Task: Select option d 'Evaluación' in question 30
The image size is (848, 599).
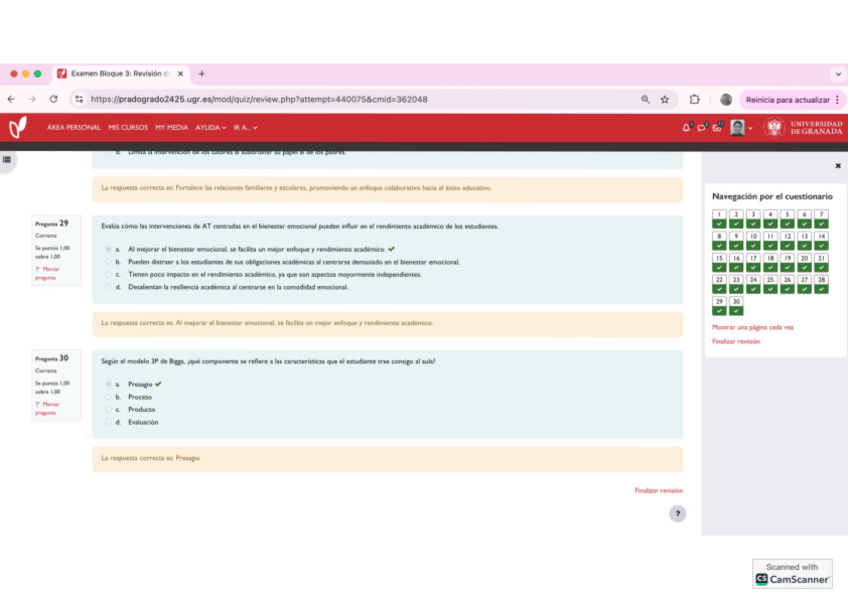Action: coord(108,422)
